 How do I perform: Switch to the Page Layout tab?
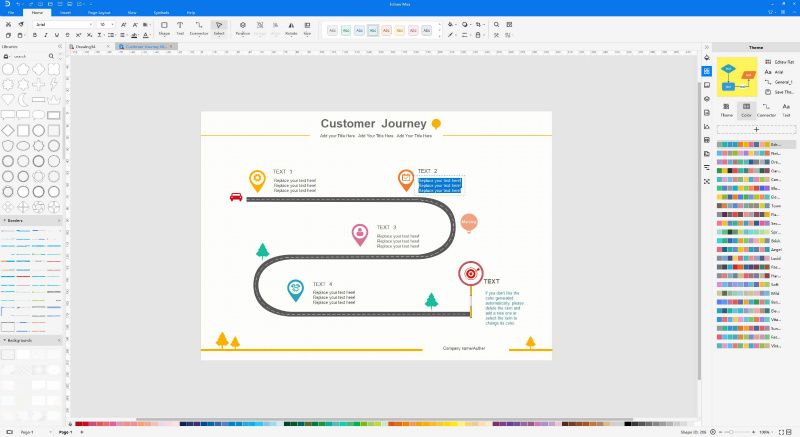tap(99, 12)
